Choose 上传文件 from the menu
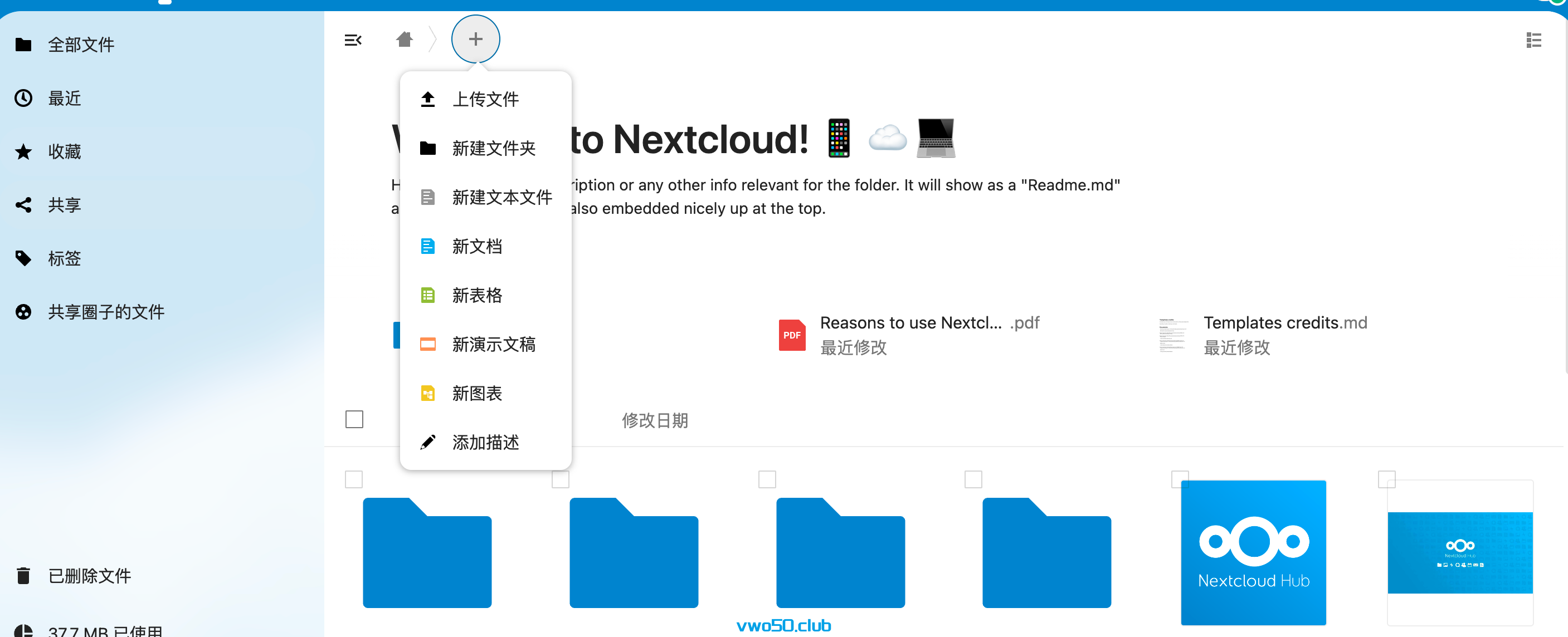This screenshot has height=637, width=1568. point(485,99)
